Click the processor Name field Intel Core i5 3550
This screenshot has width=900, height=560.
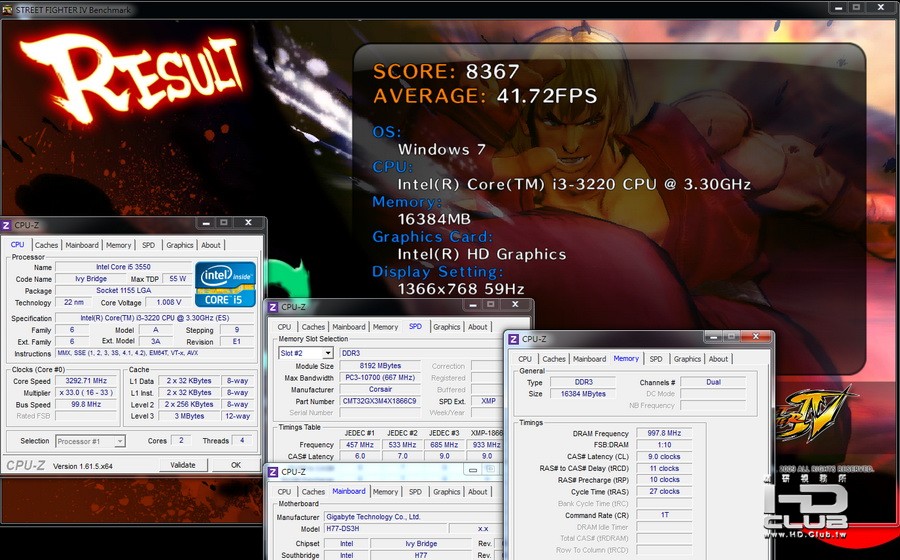[x=123, y=267]
